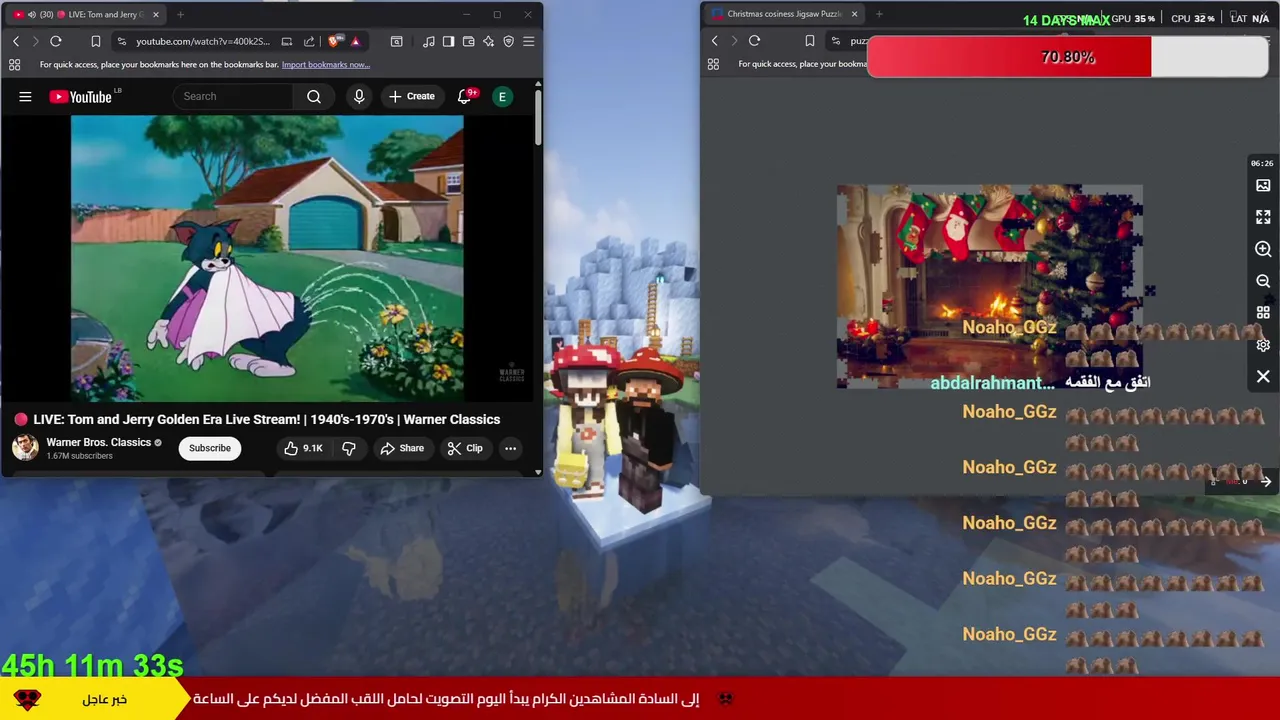Click the YouTube search input field

(x=235, y=96)
